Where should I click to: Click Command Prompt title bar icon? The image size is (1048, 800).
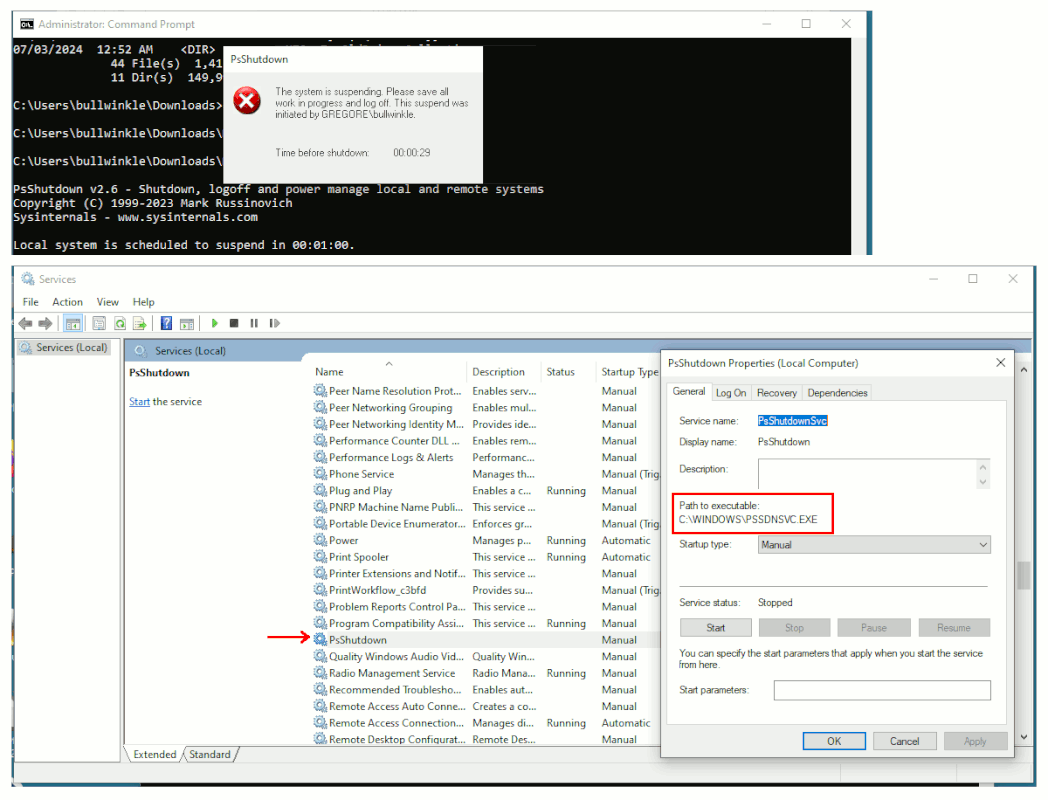point(27,24)
